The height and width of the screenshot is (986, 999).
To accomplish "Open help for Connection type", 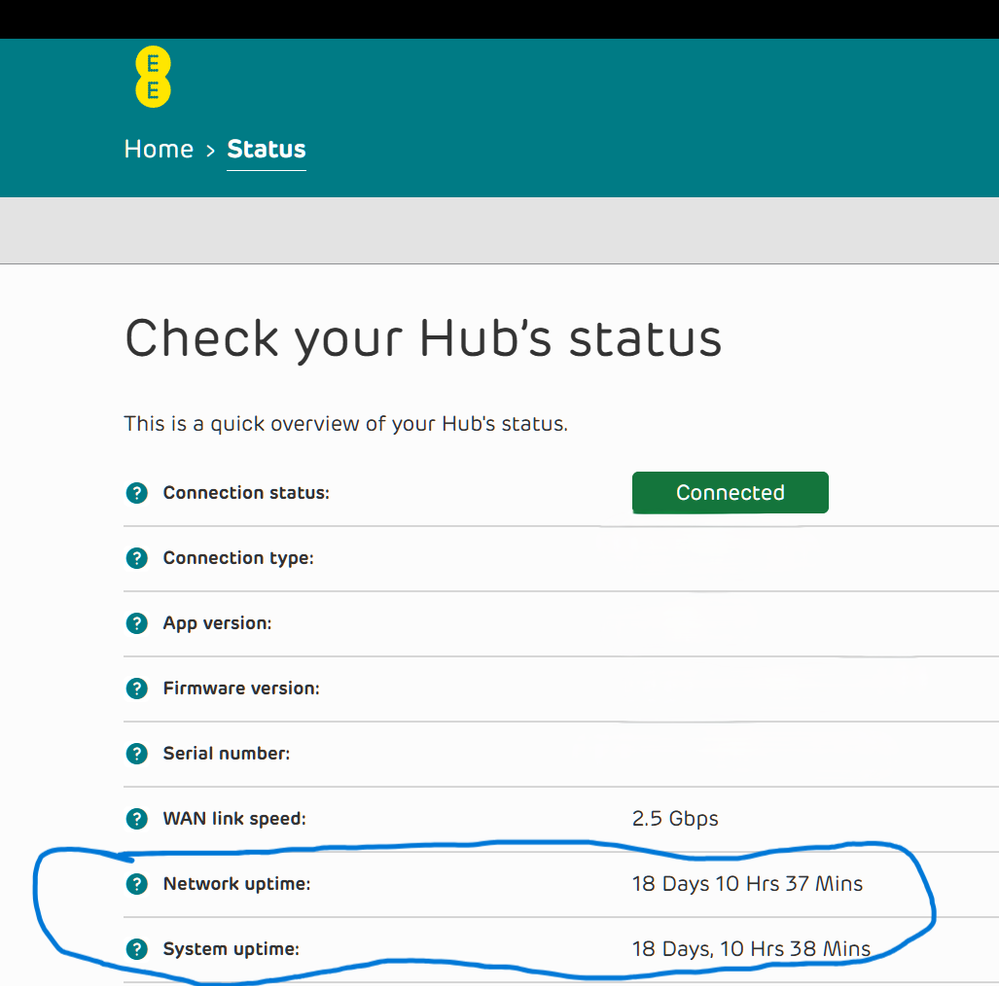I will pos(136,558).
